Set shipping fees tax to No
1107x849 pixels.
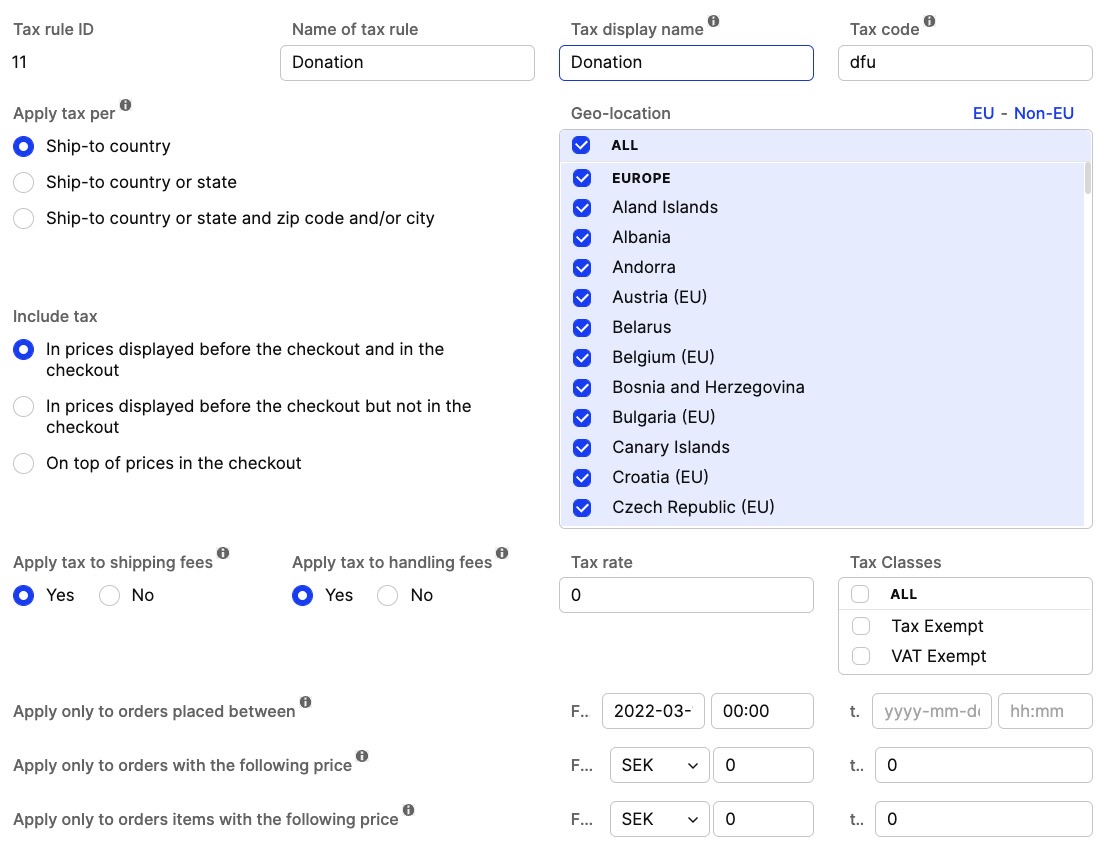pyautogui.click(x=110, y=595)
